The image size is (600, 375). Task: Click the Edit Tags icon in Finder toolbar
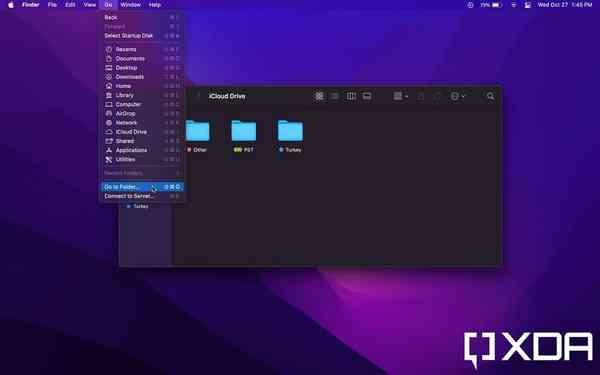click(437, 96)
